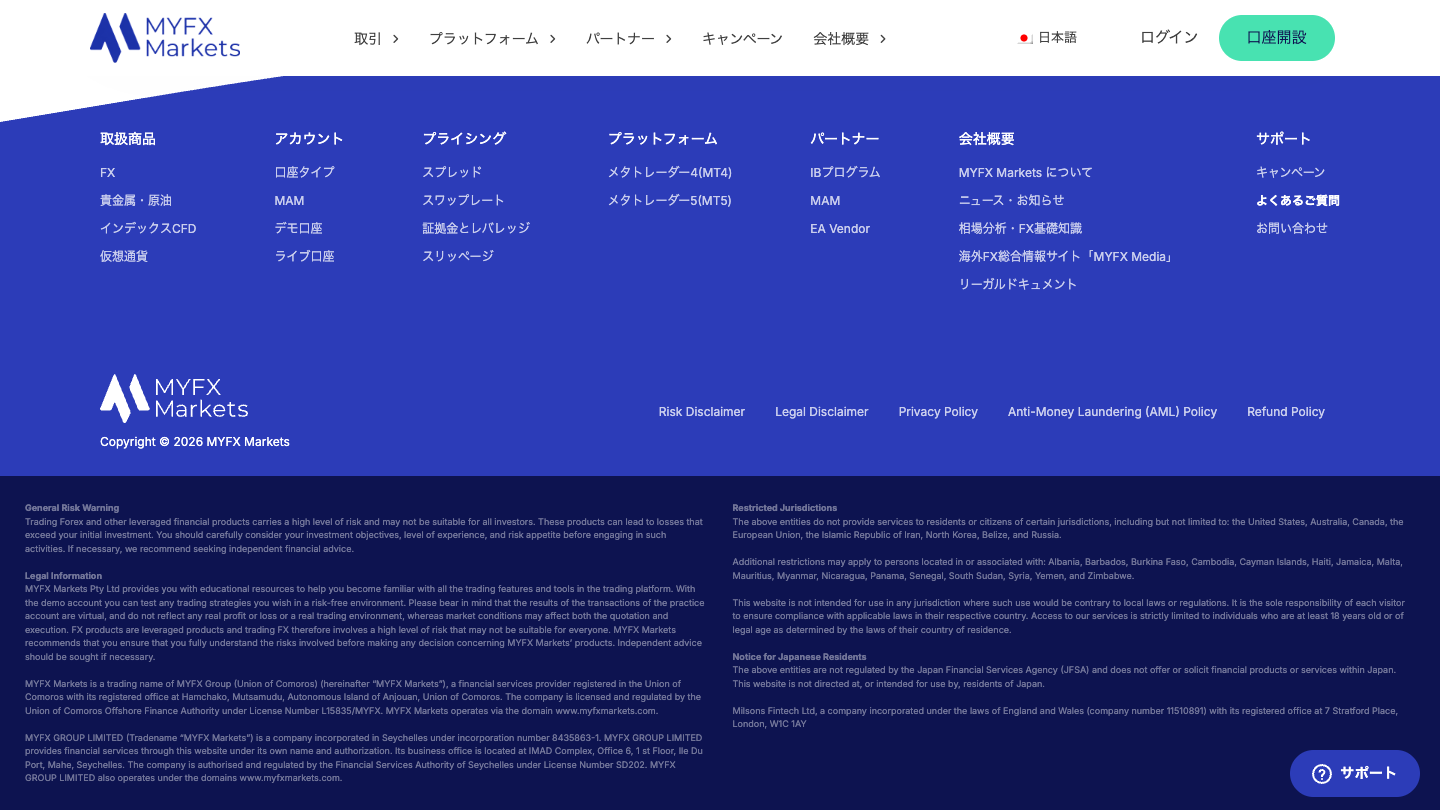Click the question mark support icon
This screenshot has height=810, width=1440.
click(1322, 773)
